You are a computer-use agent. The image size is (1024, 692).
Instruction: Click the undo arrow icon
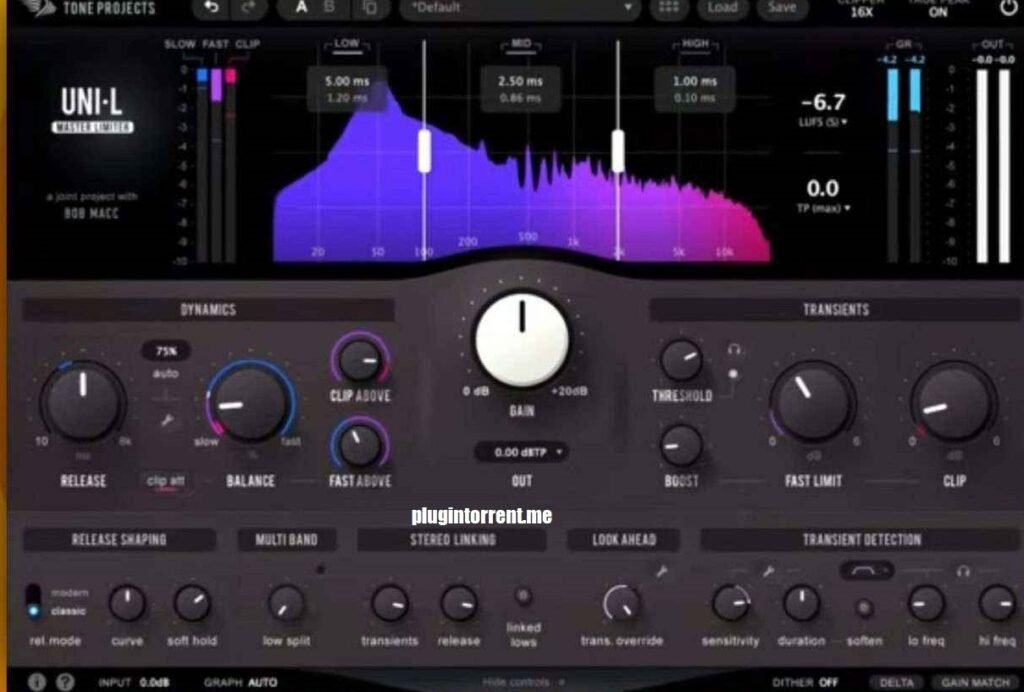click(210, 8)
